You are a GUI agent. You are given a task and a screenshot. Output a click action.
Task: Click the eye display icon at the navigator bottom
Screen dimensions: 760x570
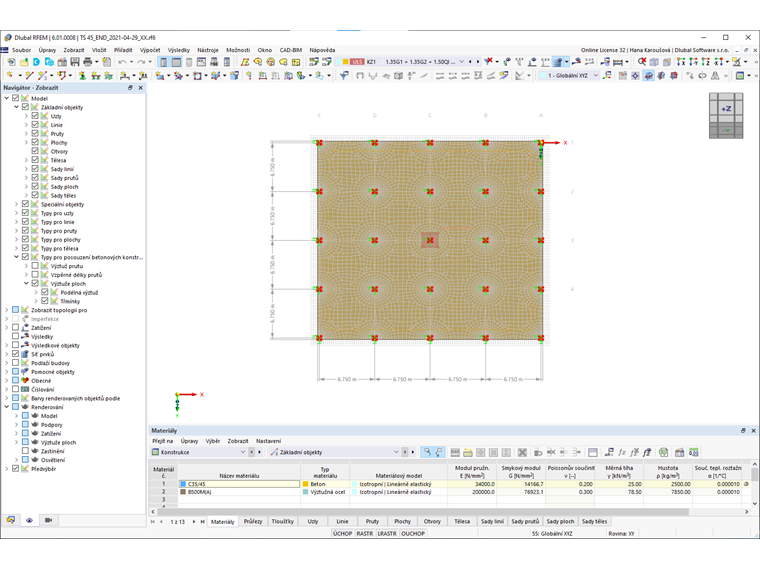(30, 520)
